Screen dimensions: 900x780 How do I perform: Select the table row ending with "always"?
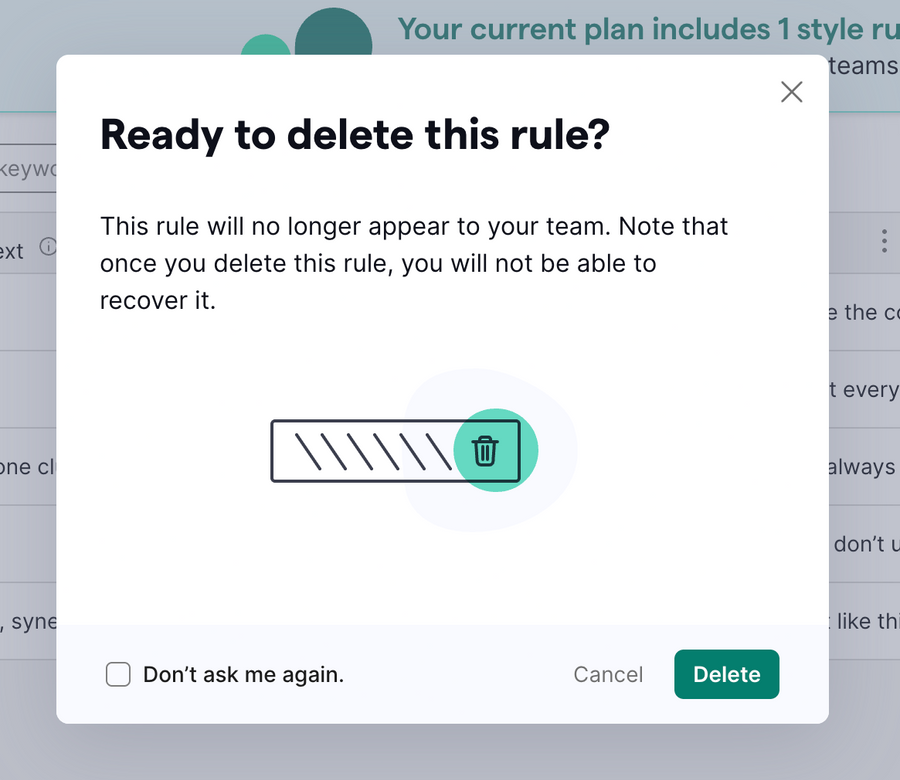(x=866, y=466)
